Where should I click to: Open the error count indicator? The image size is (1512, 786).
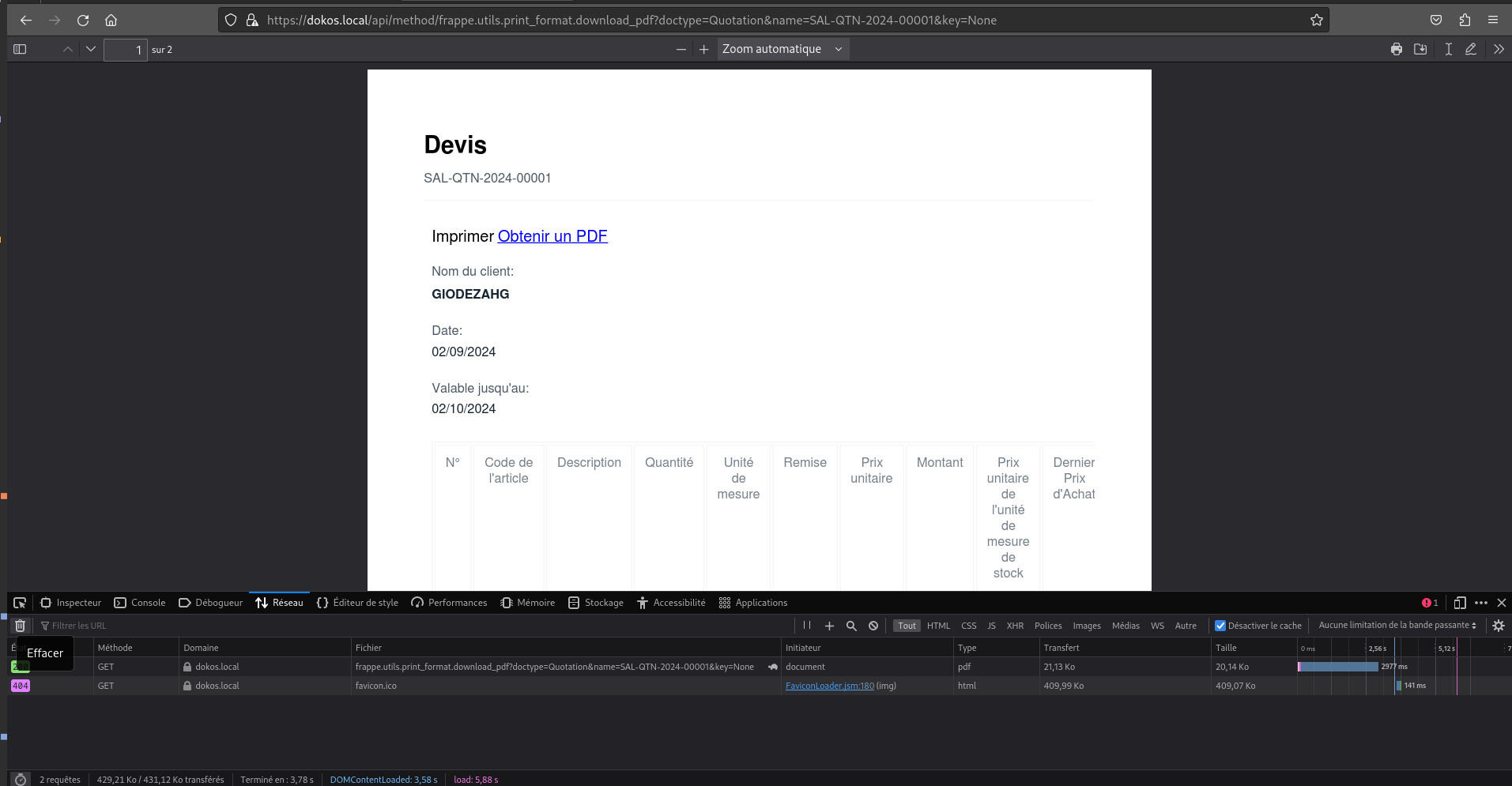pyautogui.click(x=1430, y=603)
